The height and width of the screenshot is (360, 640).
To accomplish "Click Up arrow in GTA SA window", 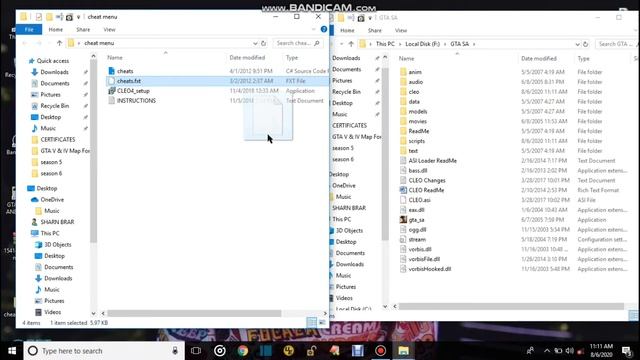I will pos(351,44).
